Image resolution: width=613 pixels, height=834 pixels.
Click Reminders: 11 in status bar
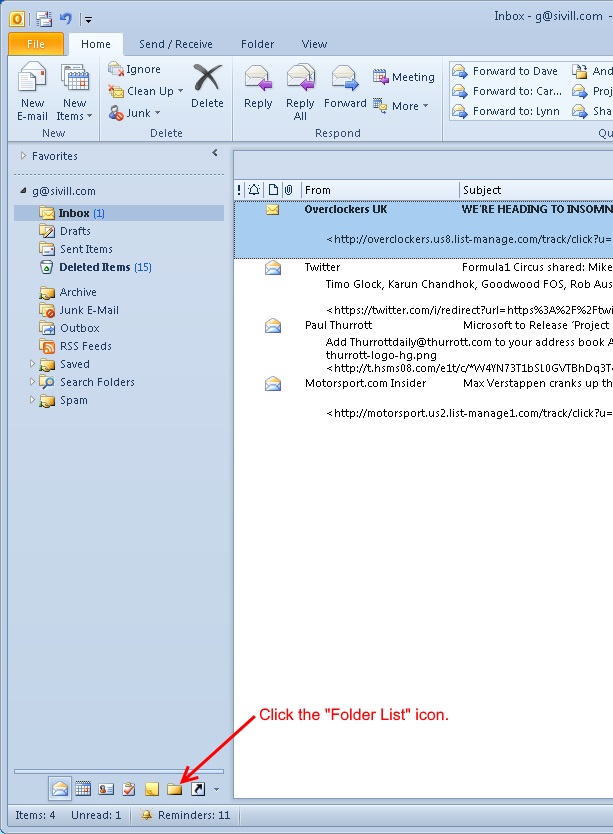[186, 815]
